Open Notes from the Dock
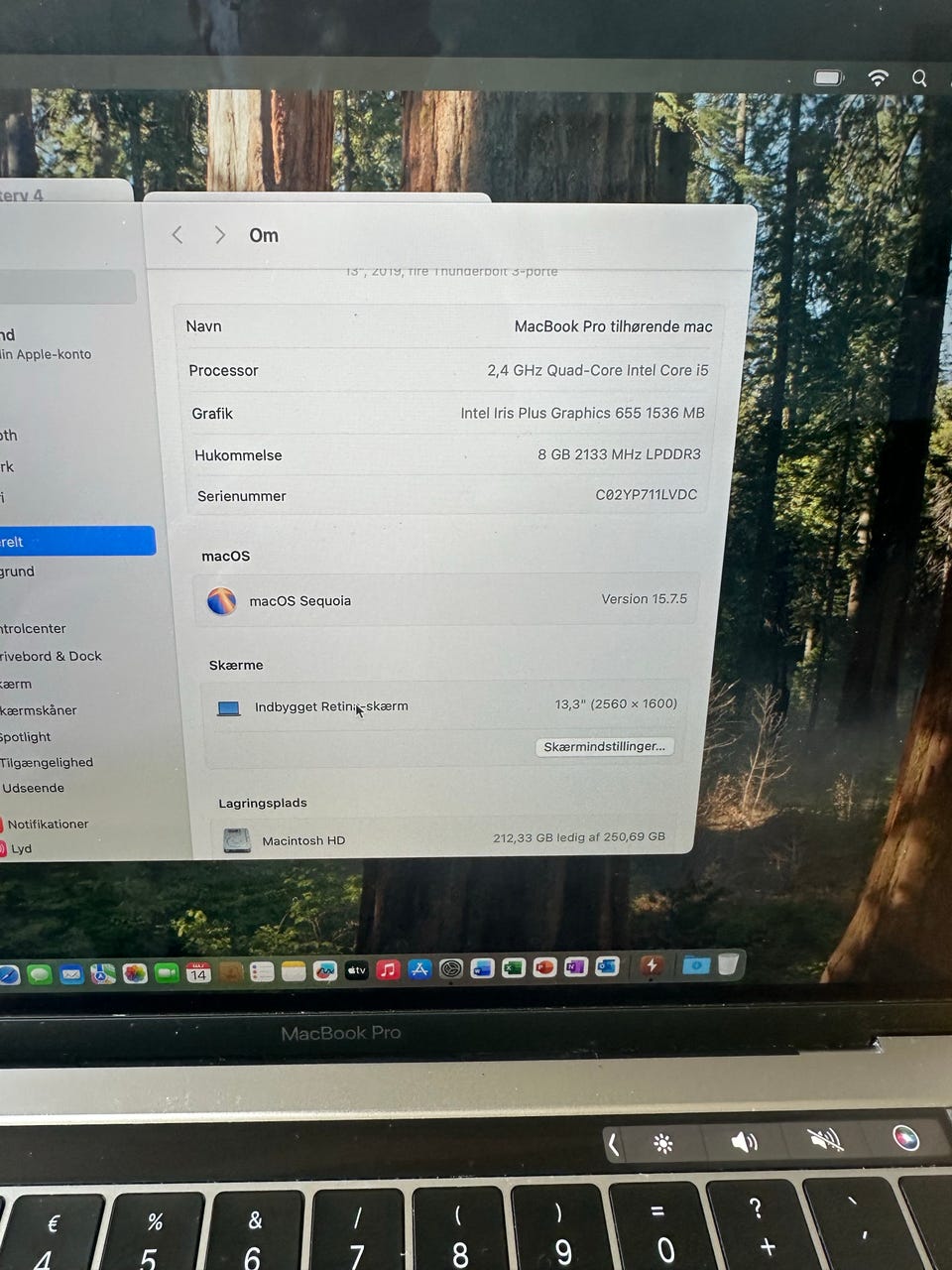The image size is (952, 1270). coord(294,971)
